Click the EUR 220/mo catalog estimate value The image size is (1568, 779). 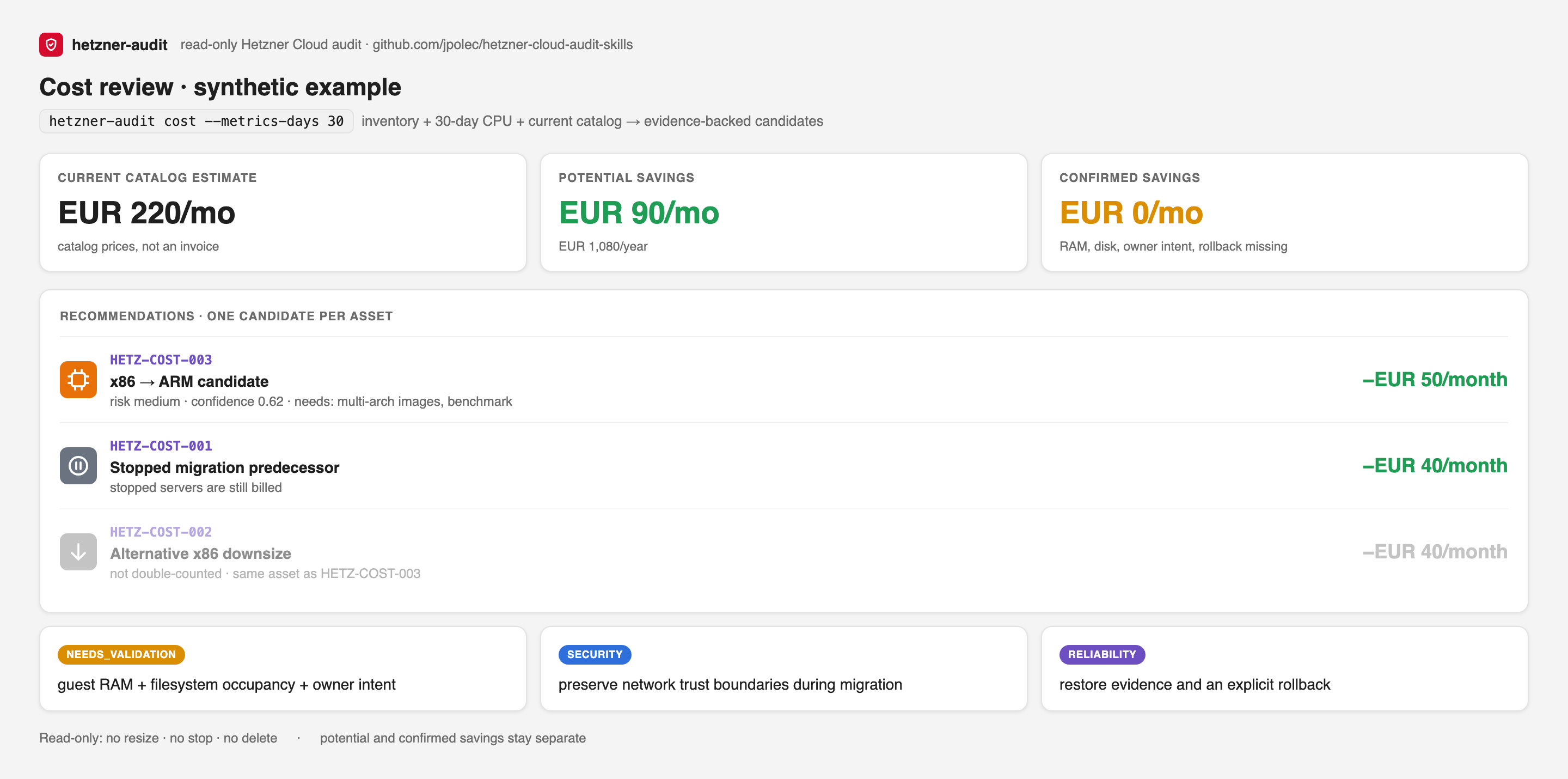pyautogui.click(x=146, y=212)
